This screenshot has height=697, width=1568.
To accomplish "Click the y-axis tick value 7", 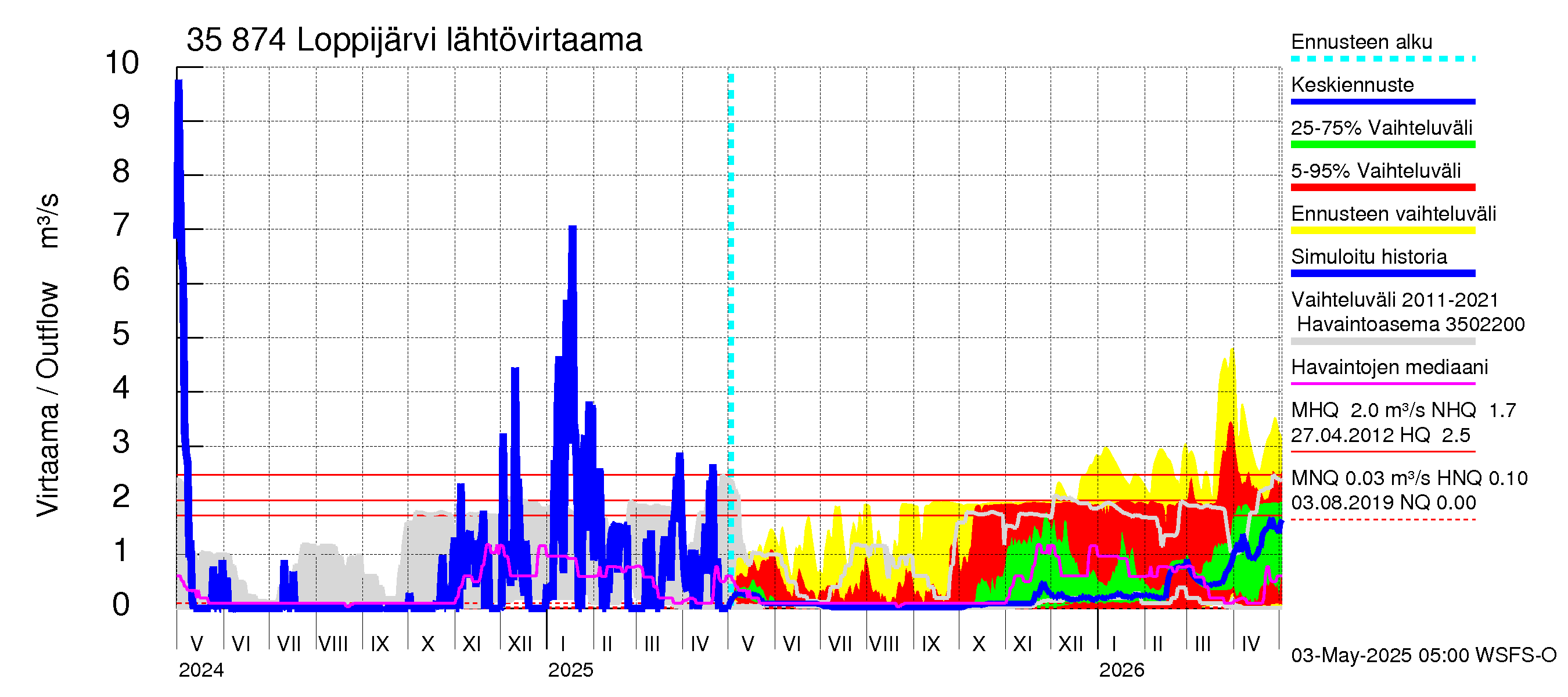I will point(121,225).
